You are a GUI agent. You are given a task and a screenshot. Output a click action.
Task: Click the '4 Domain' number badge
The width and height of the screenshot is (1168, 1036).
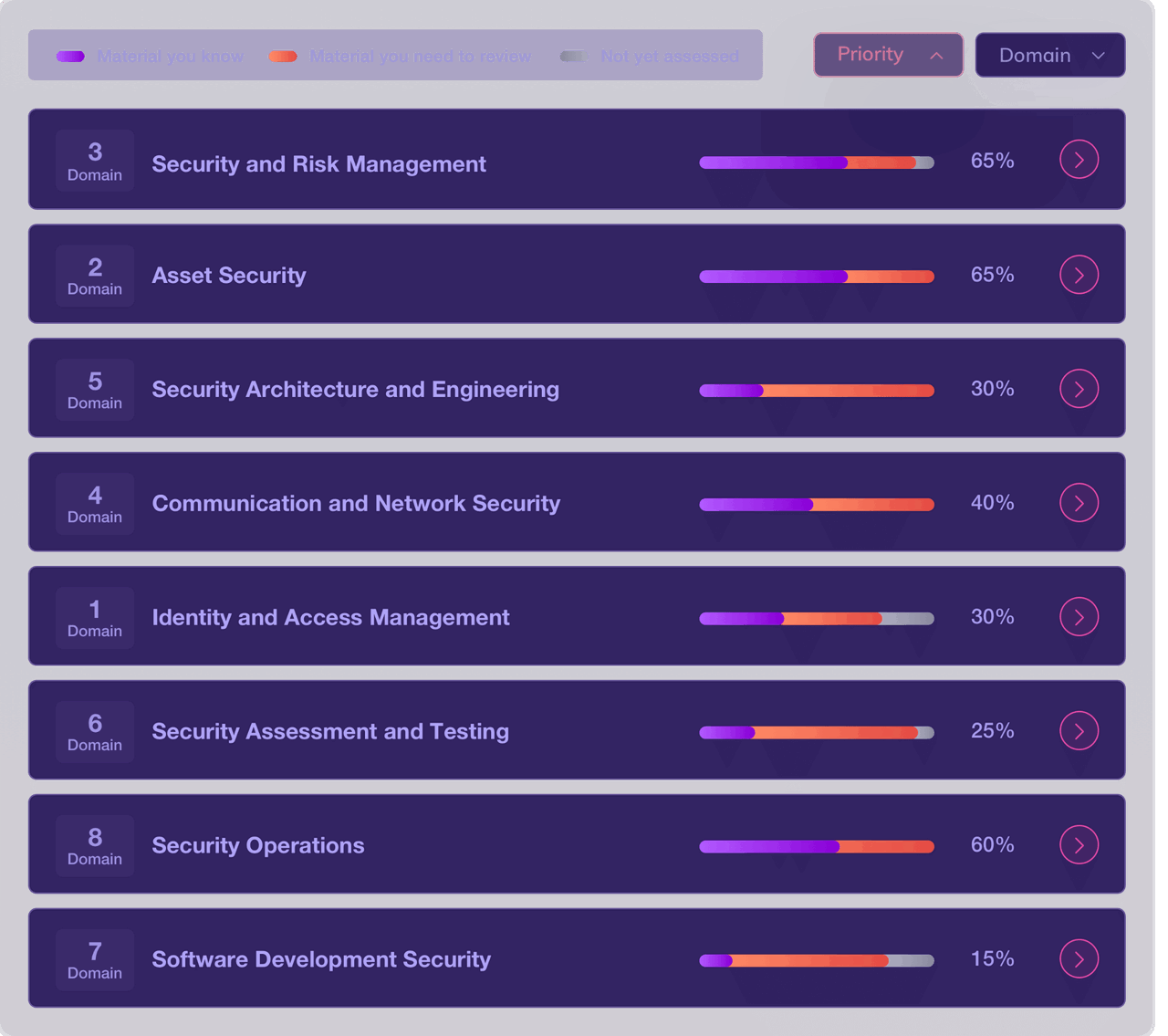pos(95,504)
